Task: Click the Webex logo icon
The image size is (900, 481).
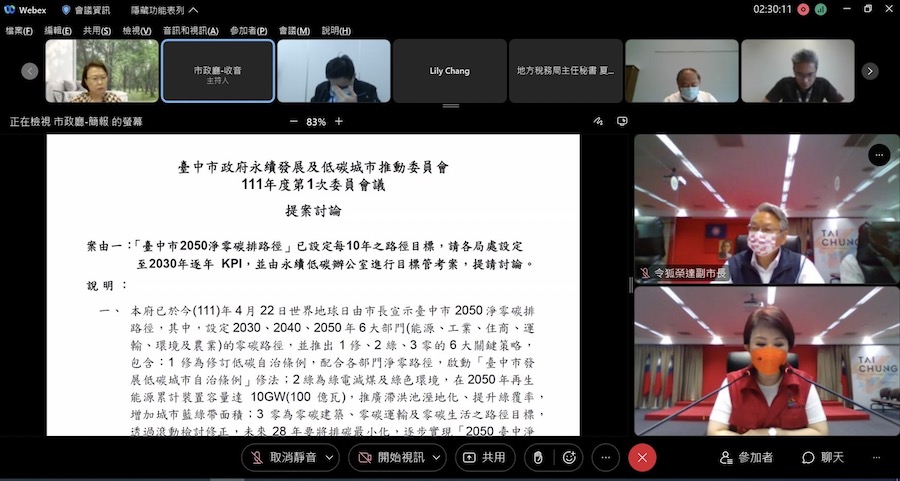Action: 10,10
